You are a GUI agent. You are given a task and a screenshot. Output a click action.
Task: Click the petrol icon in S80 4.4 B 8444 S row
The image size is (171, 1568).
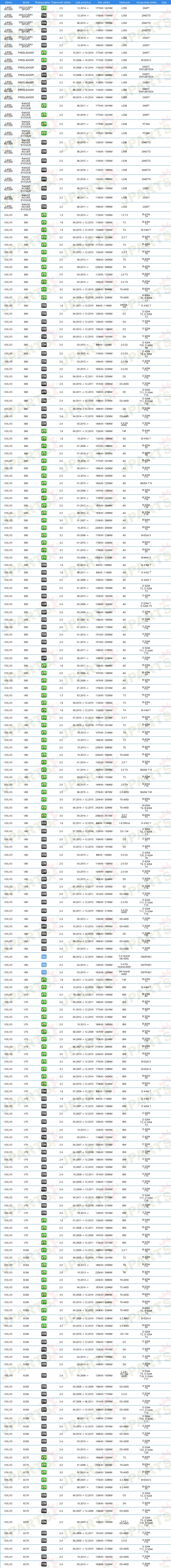44,558
